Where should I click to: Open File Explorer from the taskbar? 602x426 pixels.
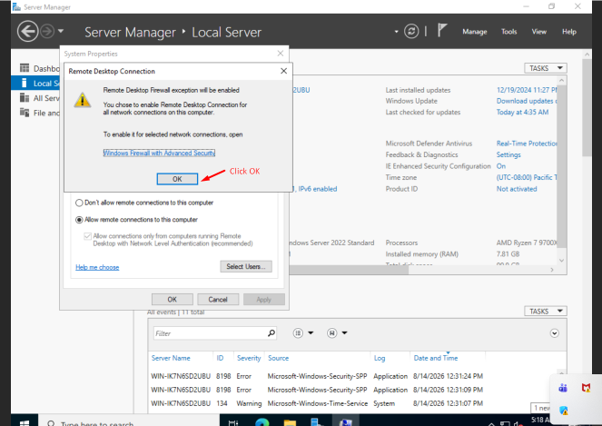[x=290, y=422]
